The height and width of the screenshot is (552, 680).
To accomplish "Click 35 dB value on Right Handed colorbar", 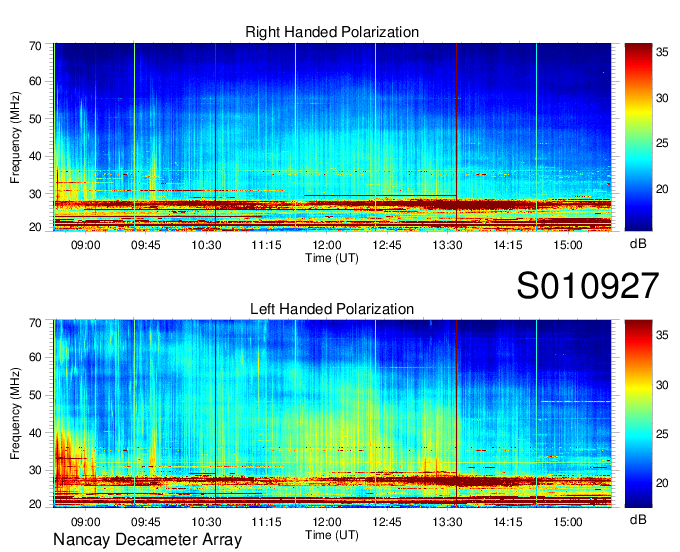I will [x=662, y=52].
